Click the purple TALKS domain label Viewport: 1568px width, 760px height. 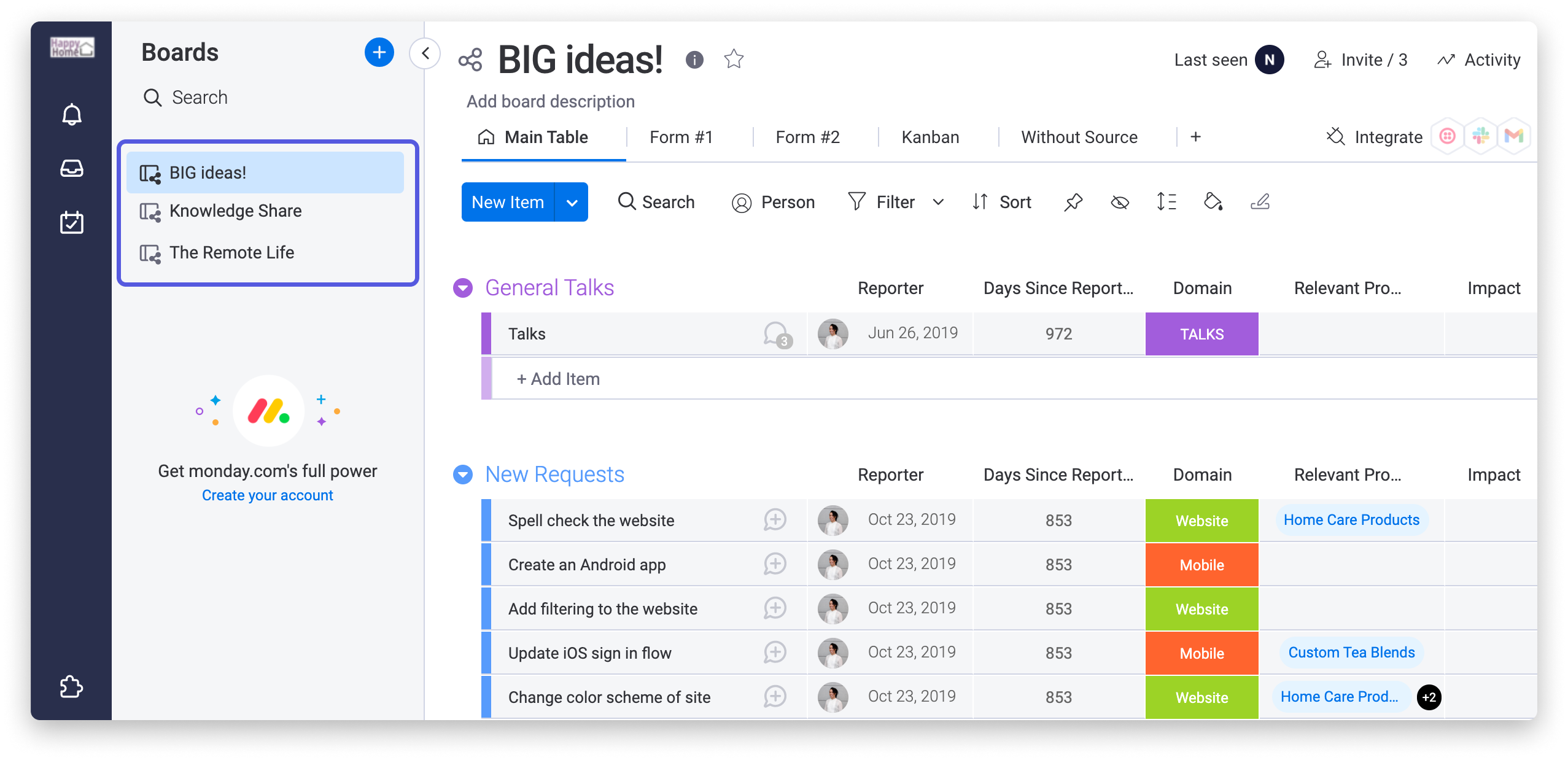click(1202, 334)
